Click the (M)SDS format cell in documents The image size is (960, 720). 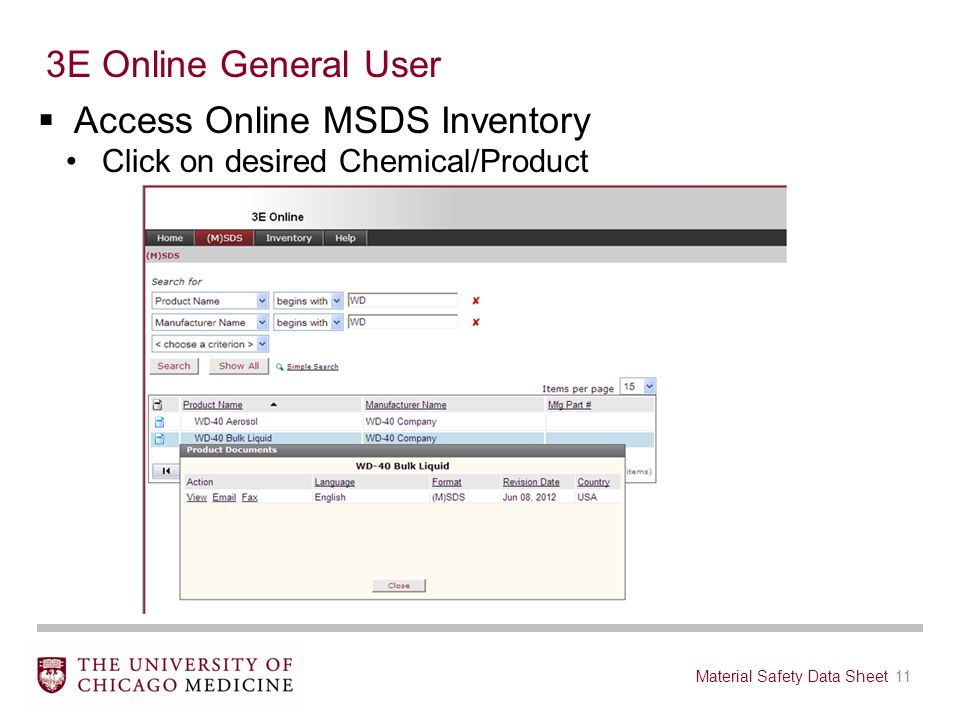[x=448, y=497]
